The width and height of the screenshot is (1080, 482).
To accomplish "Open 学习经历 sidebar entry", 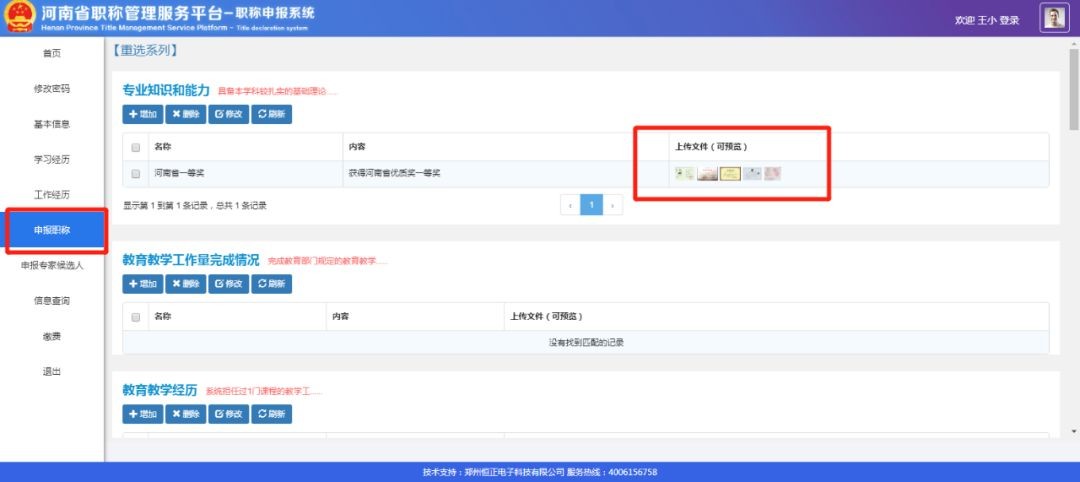I will pos(52,160).
